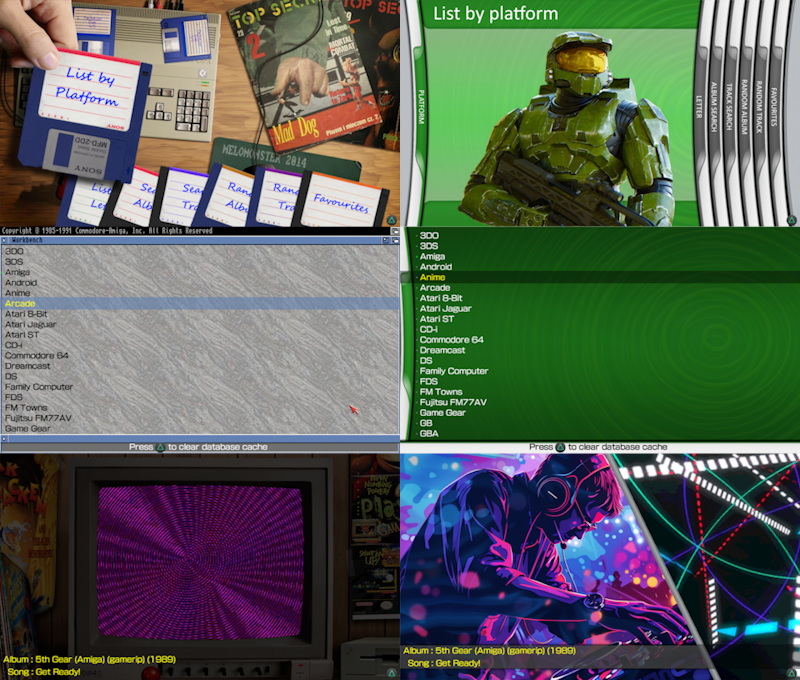
Task: Select 'Game Gear' in the green platform list
Action: click(x=442, y=413)
